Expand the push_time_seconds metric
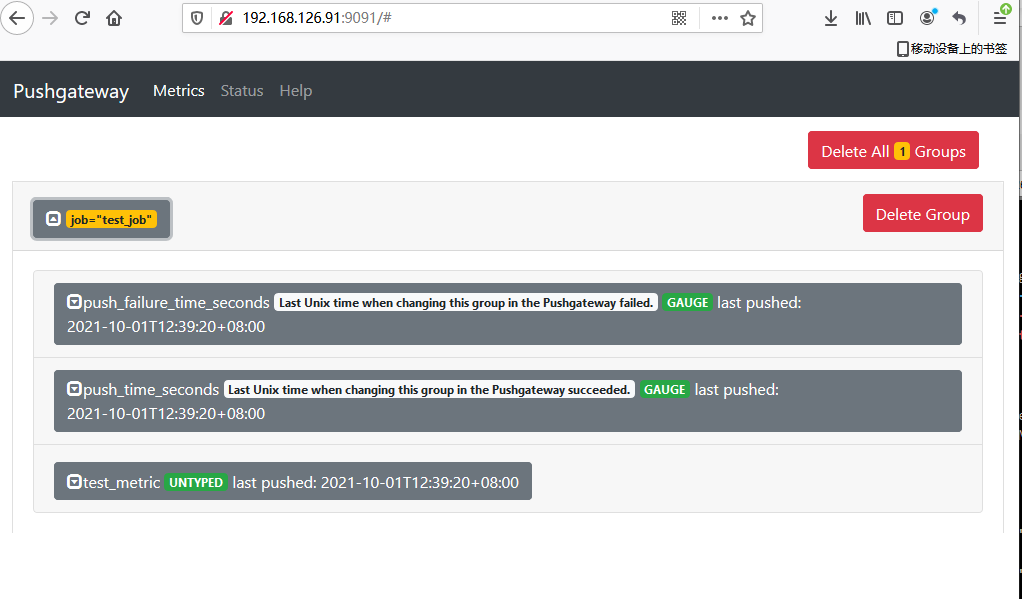Viewport: 1022px width, 599px height. click(74, 389)
